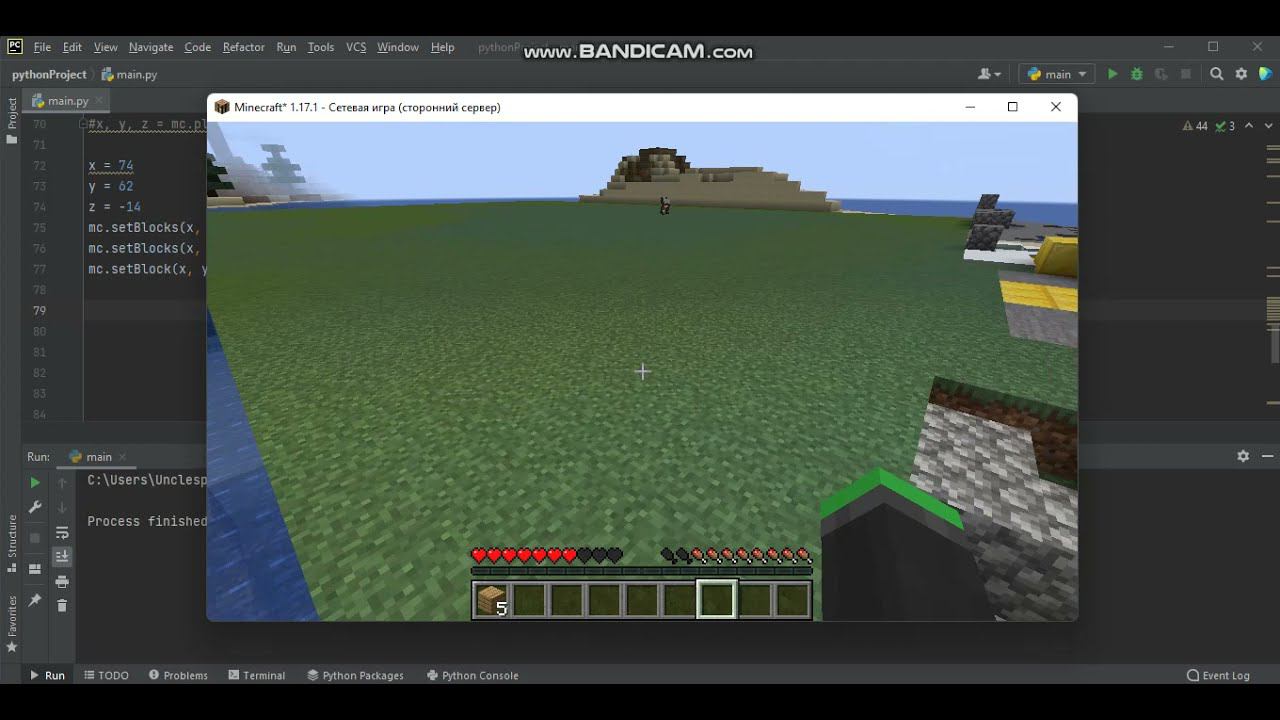This screenshot has width=1280, height=720.
Task: Click pythonProject breadcrumb
Action: (x=49, y=74)
